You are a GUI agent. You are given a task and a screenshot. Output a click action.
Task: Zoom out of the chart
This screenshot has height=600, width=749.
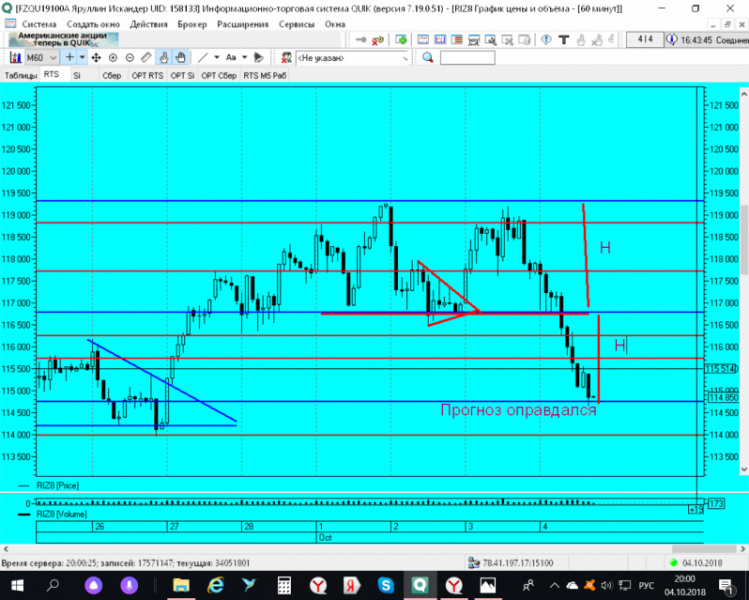click(x=129, y=58)
